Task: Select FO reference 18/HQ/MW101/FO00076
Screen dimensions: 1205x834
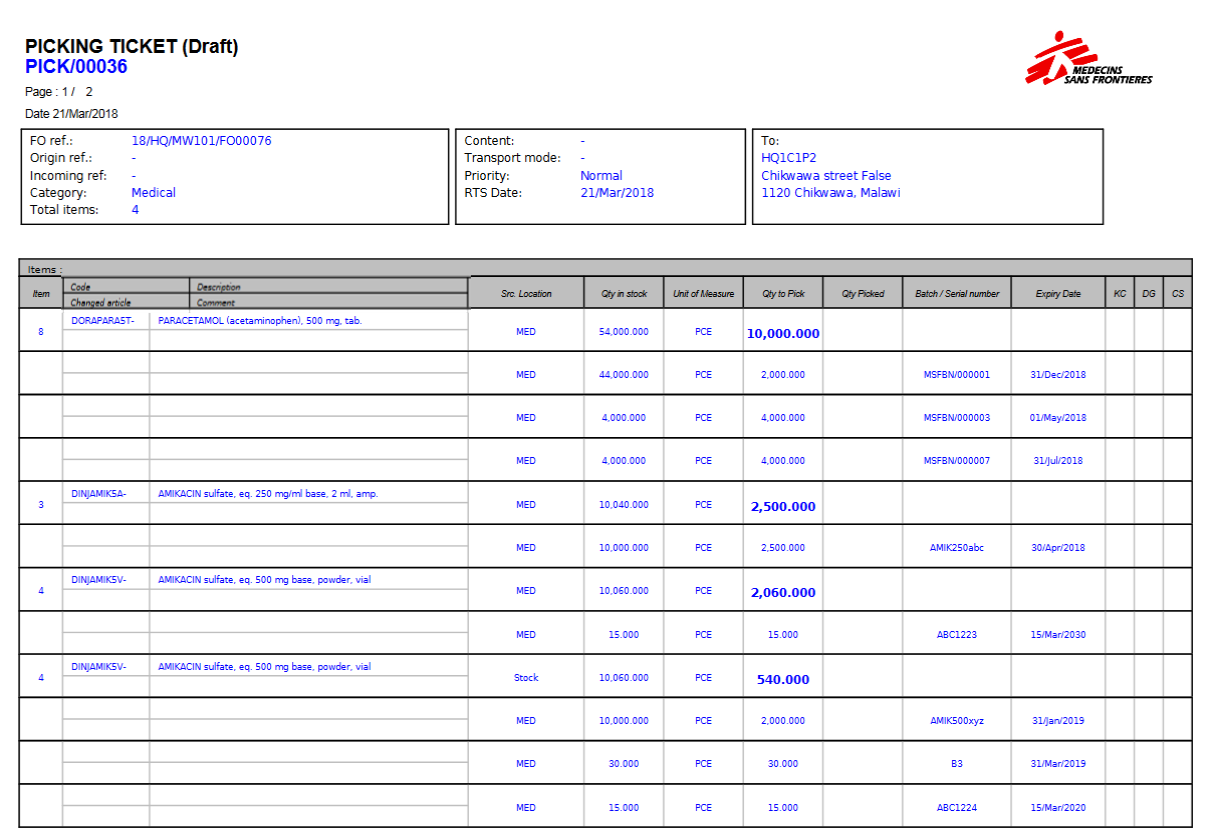Action: click(x=201, y=141)
